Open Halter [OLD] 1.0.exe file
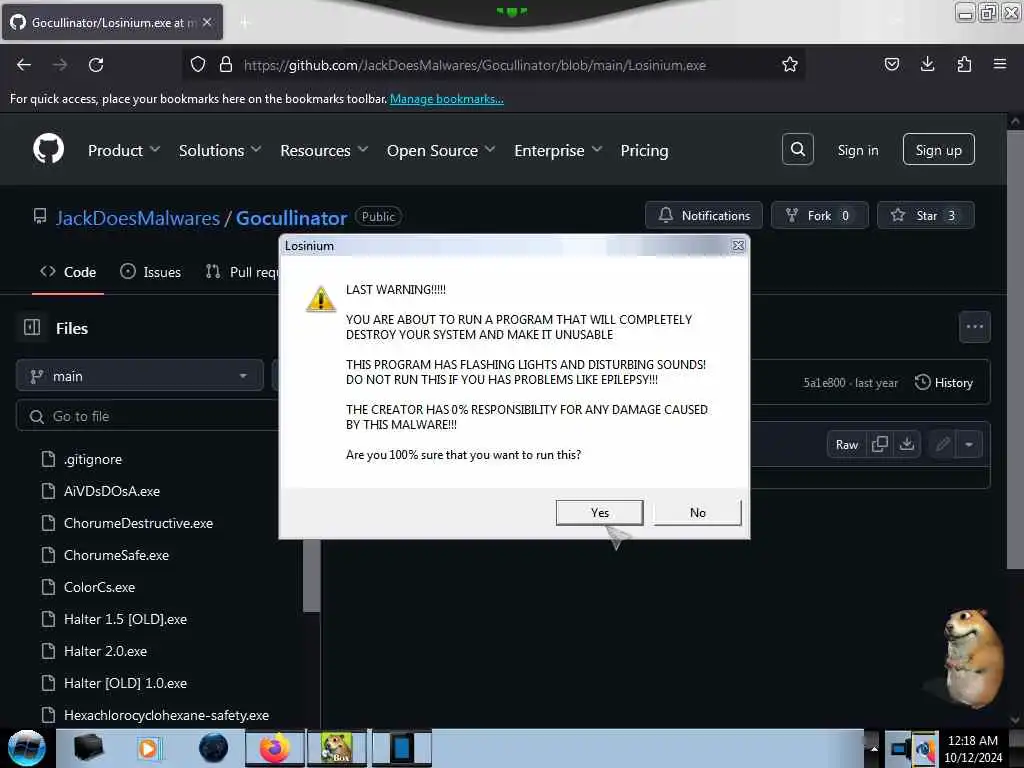Screen dimensions: 1024x768 click(x=125, y=683)
